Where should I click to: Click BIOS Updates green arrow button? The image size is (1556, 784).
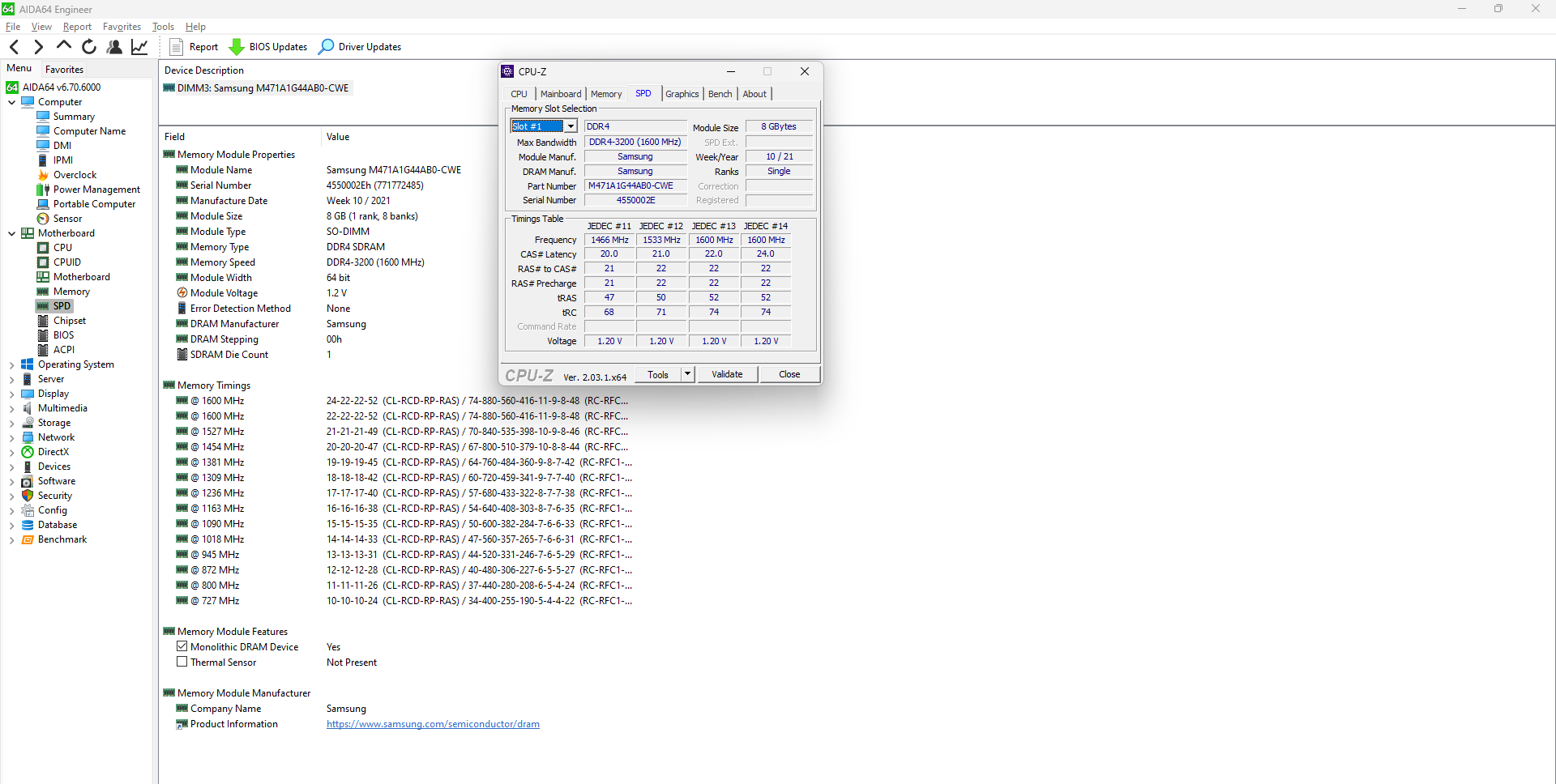pos(268,47)
